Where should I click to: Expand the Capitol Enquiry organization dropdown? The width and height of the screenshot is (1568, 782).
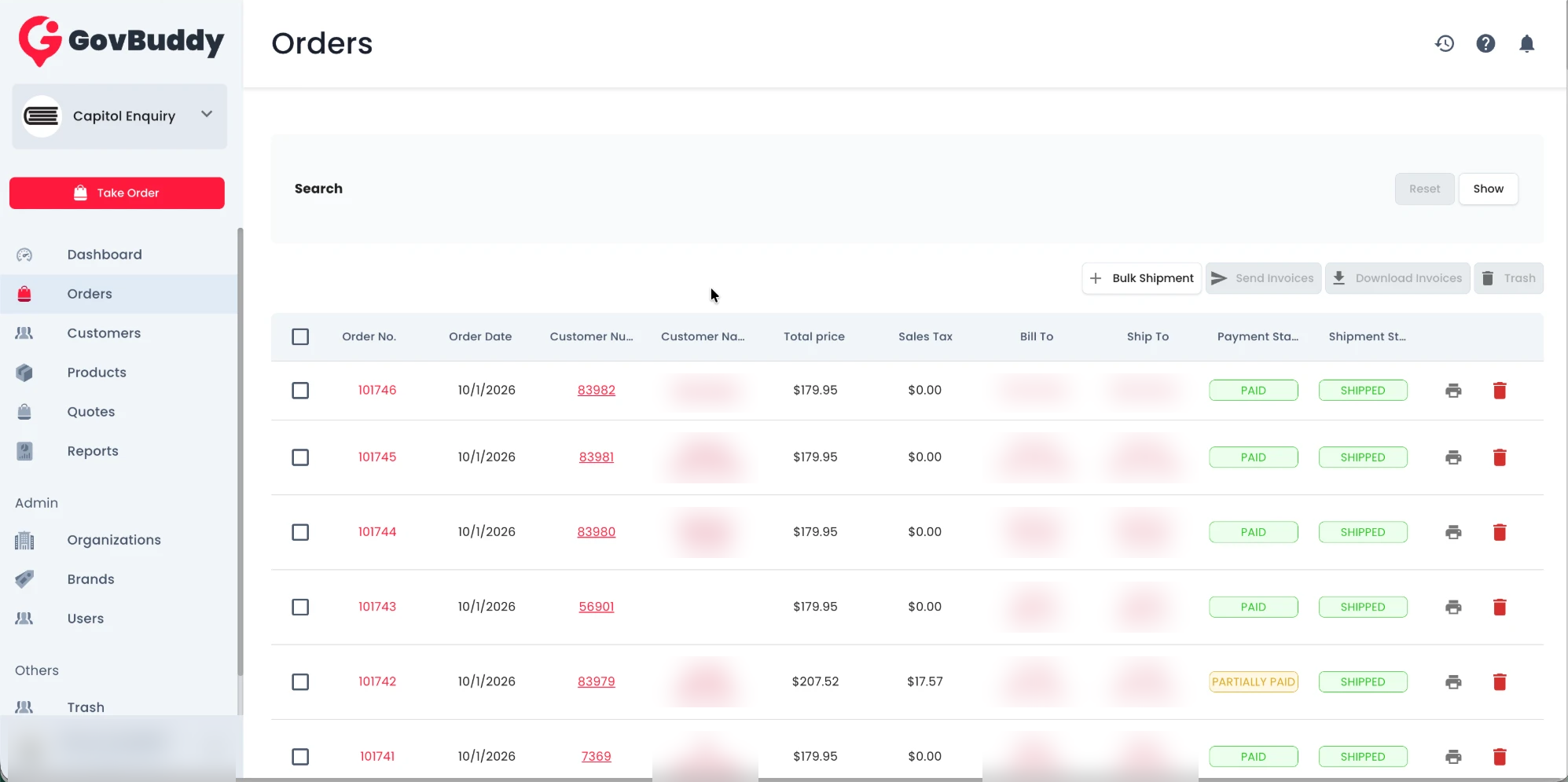[119, 116]
